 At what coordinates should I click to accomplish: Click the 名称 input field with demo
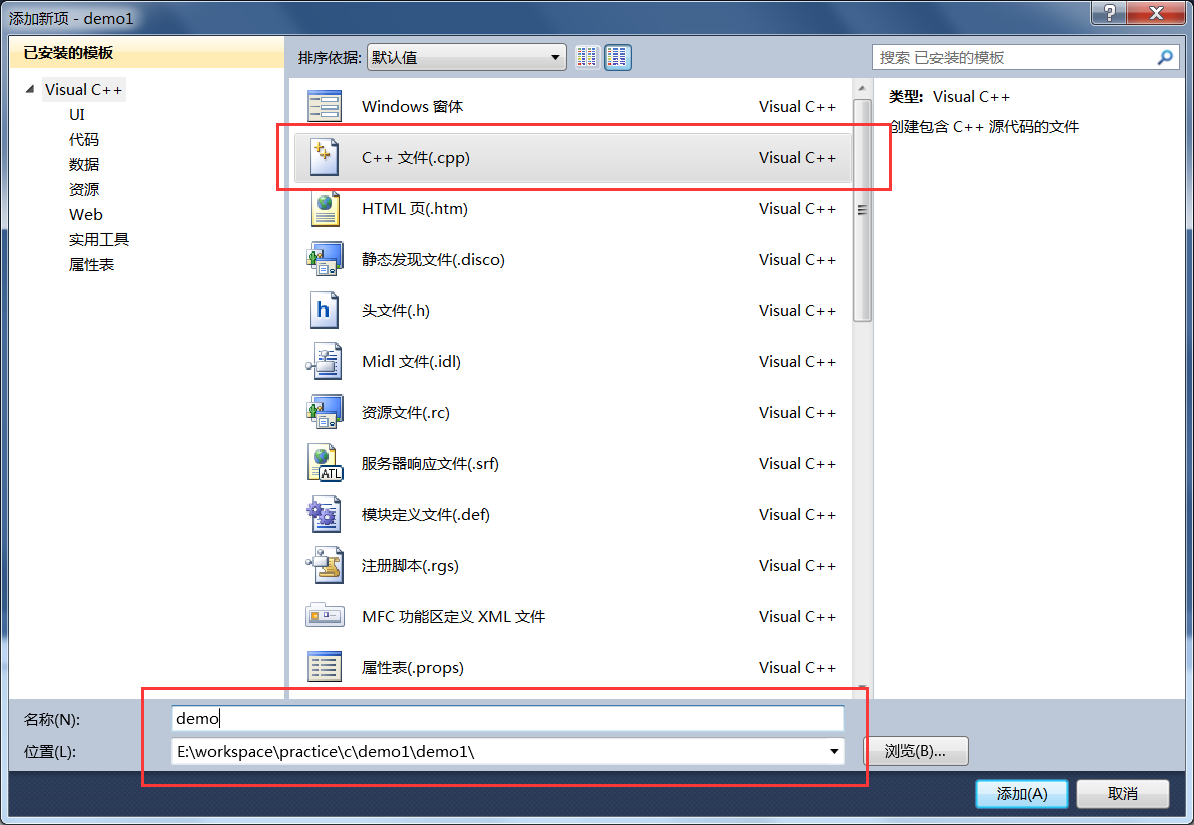[508, 718]
